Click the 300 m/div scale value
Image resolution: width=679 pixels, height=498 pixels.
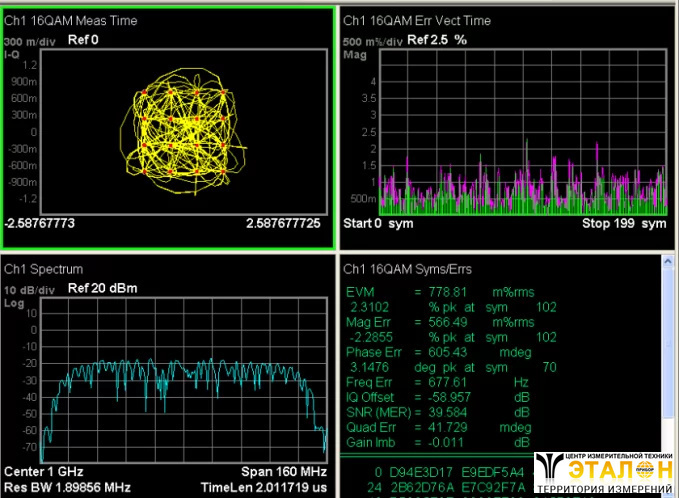(x=27, y=41)
